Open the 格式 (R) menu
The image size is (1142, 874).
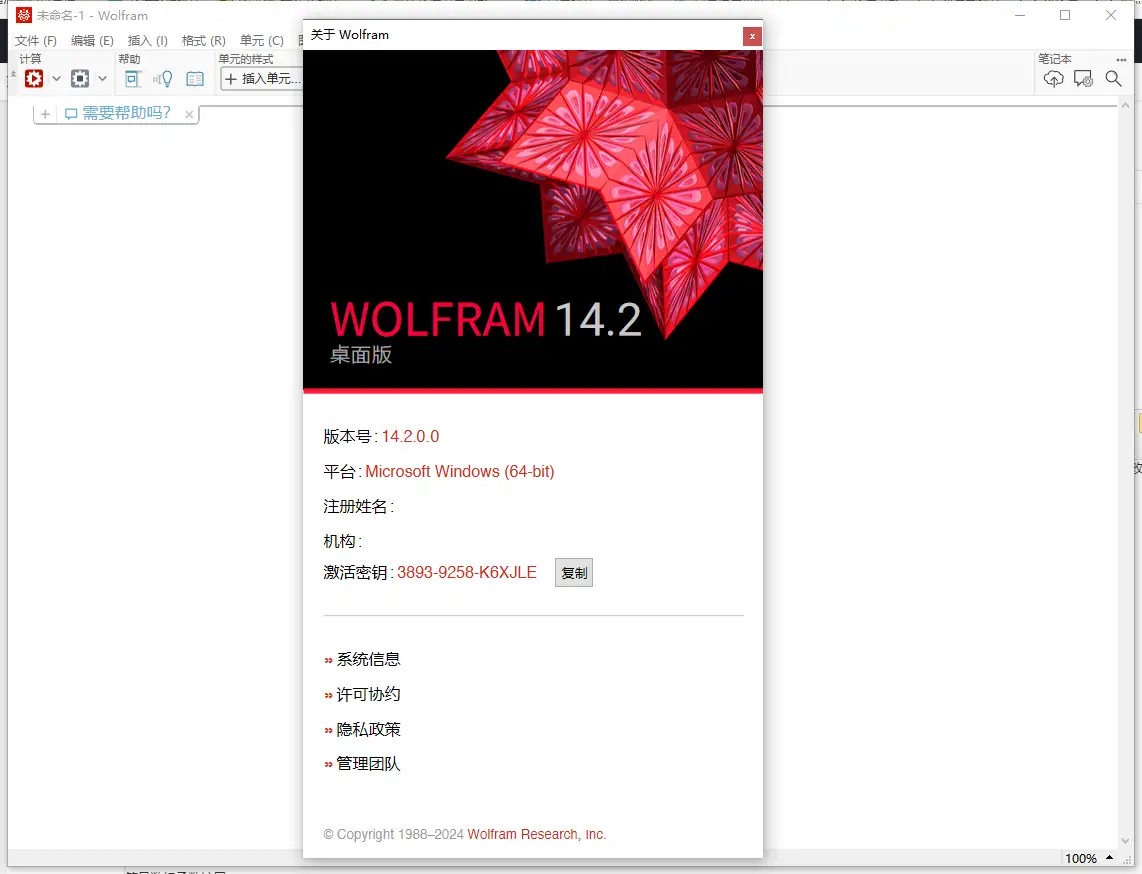click(204, 41)
